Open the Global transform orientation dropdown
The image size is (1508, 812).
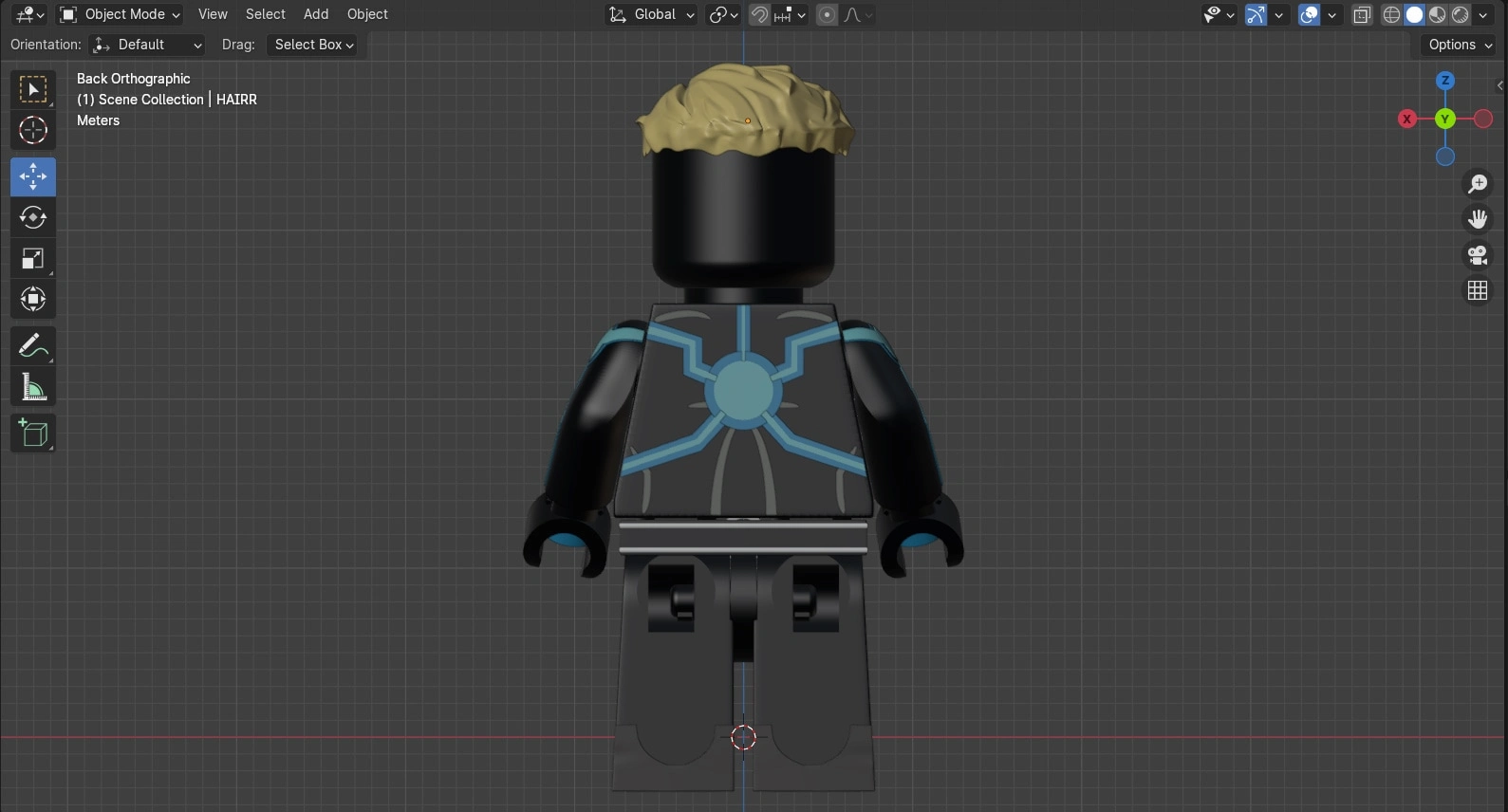coord(652,14)
